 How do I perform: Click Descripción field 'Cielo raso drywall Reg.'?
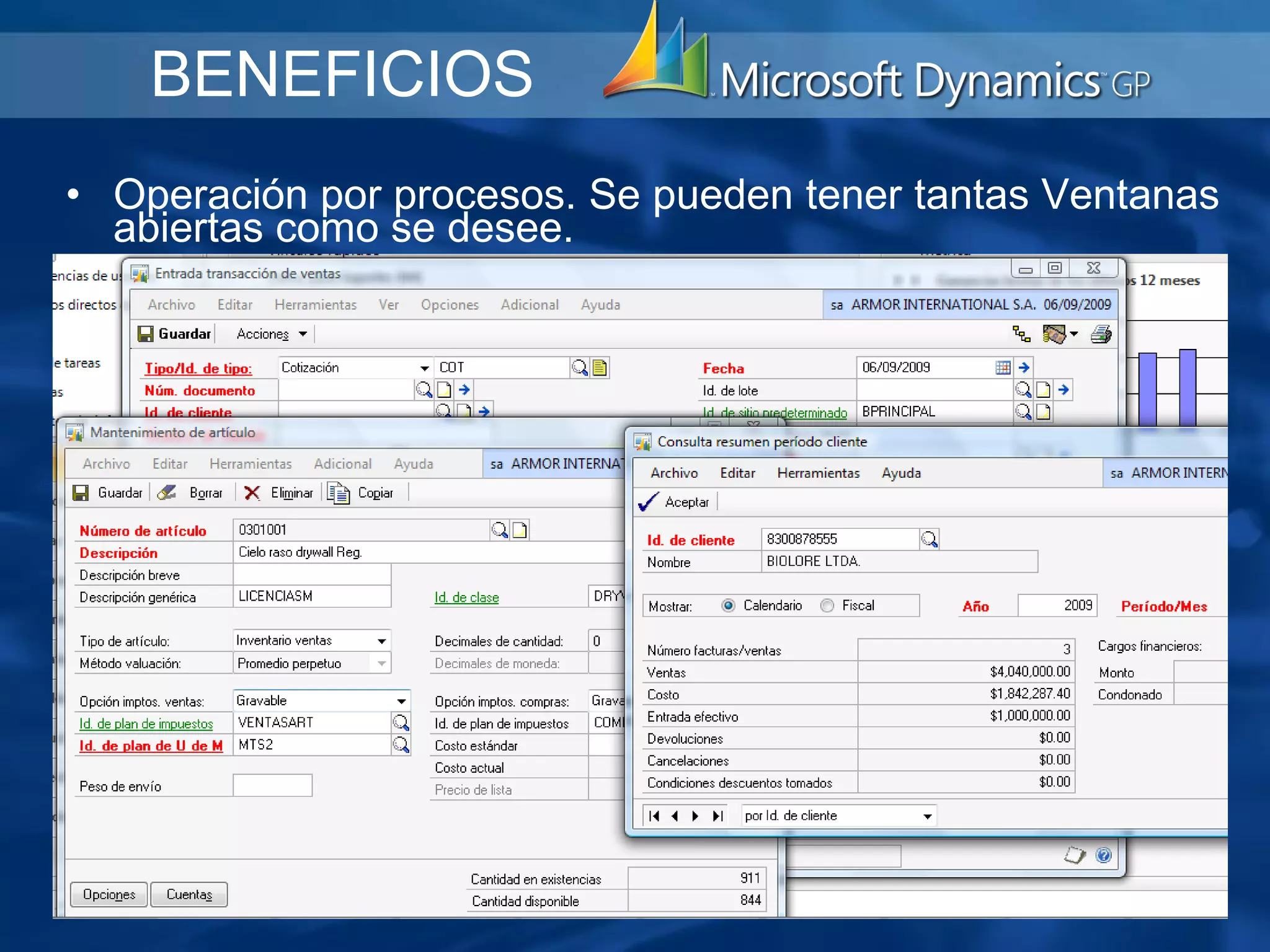(428, 552)
